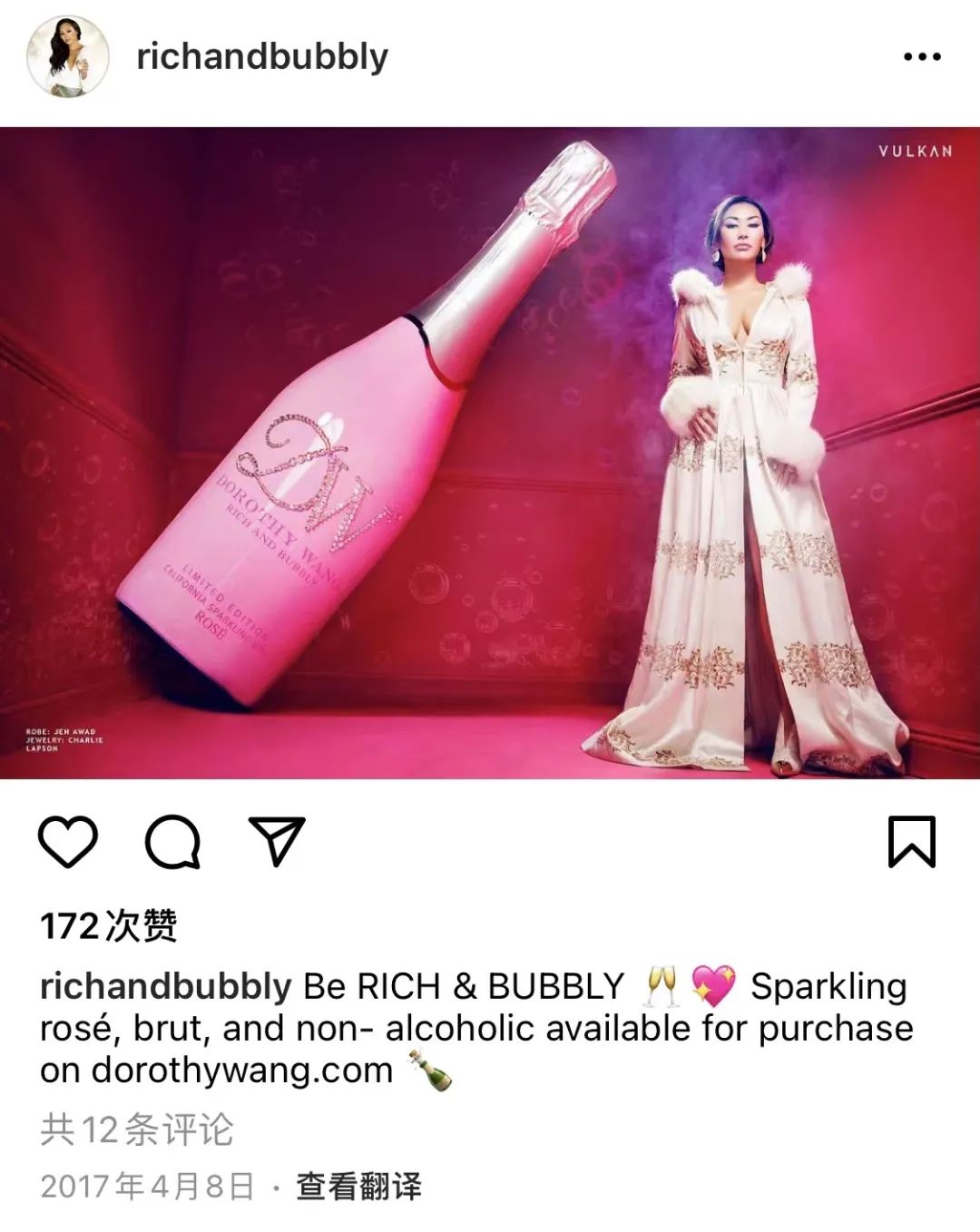Click the champagne bottle emoji in caption
The height and width of the screenshot is (1232, 980).
[430, 1070]
